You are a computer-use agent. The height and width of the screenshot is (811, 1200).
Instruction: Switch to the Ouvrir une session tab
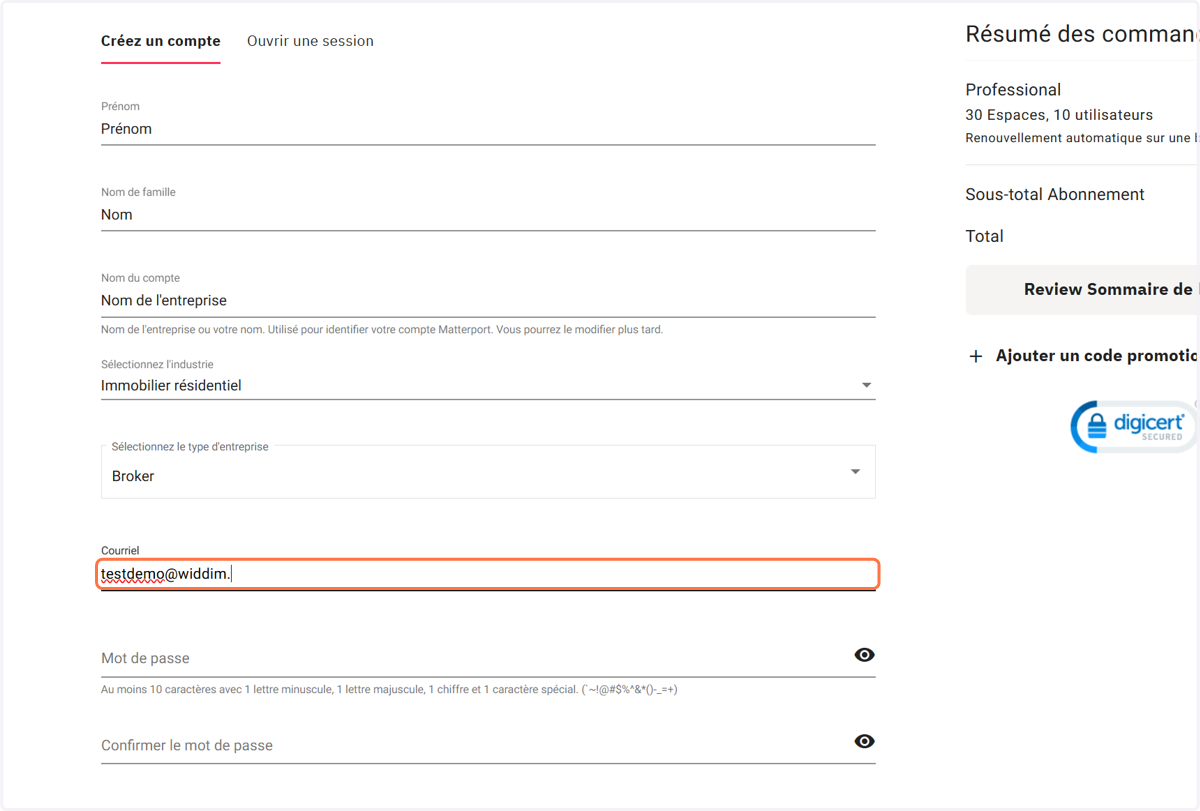310,41
